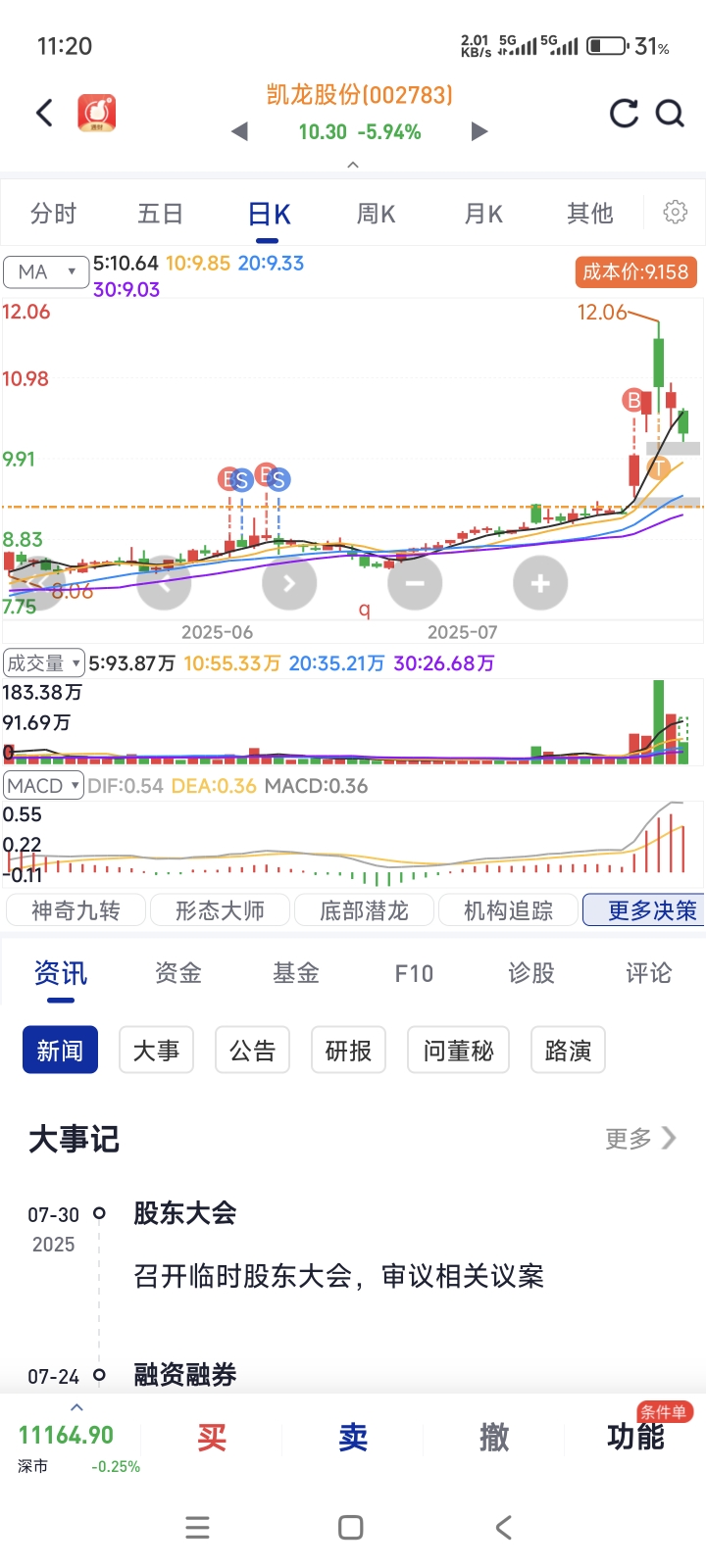Open 其他 chart period tab

pyautogui.click(x=589, y=214)
